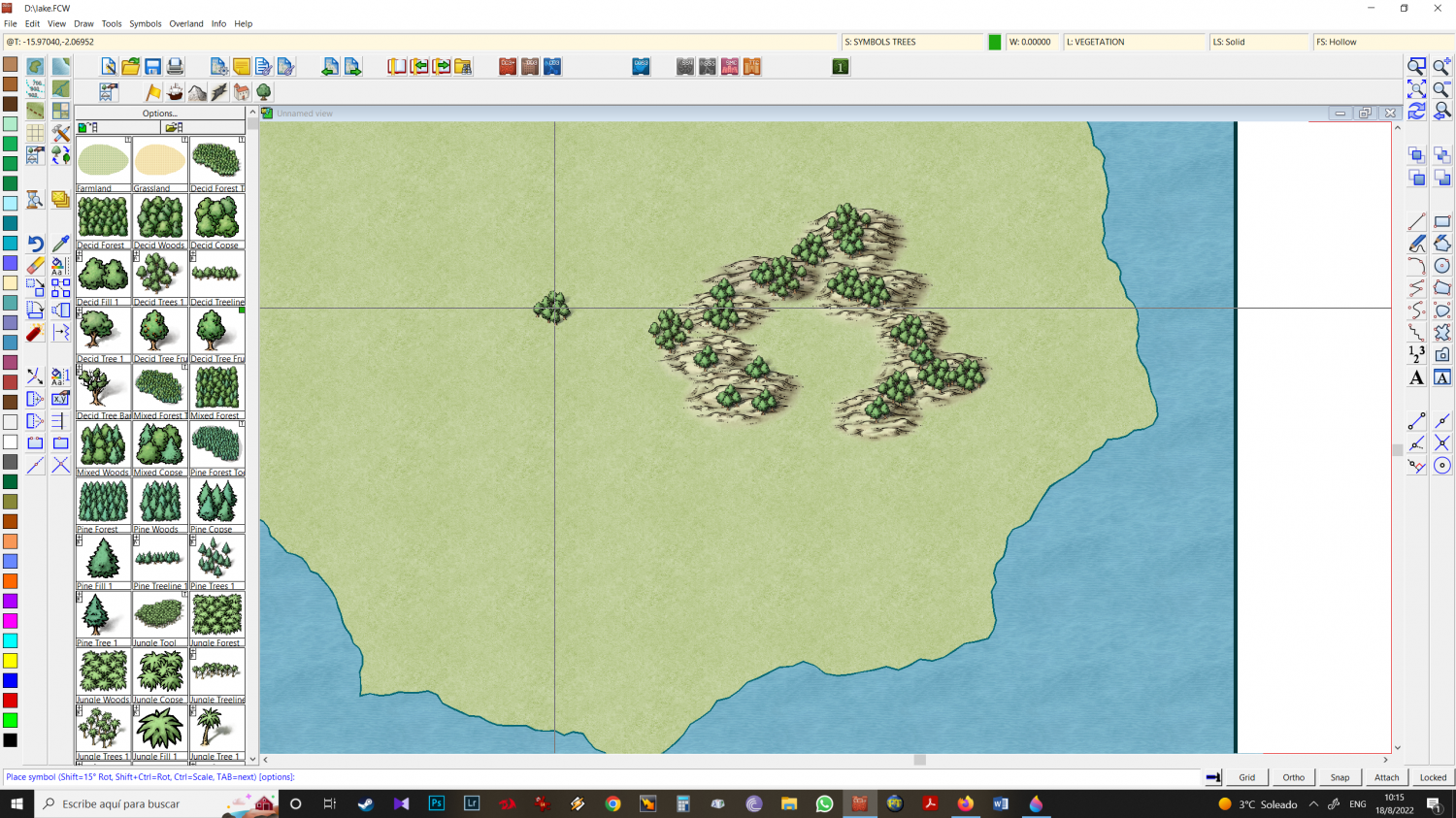Click the current color green indicator box
1456x818 pixels.
pyautogui.click(x=995, y=42)
